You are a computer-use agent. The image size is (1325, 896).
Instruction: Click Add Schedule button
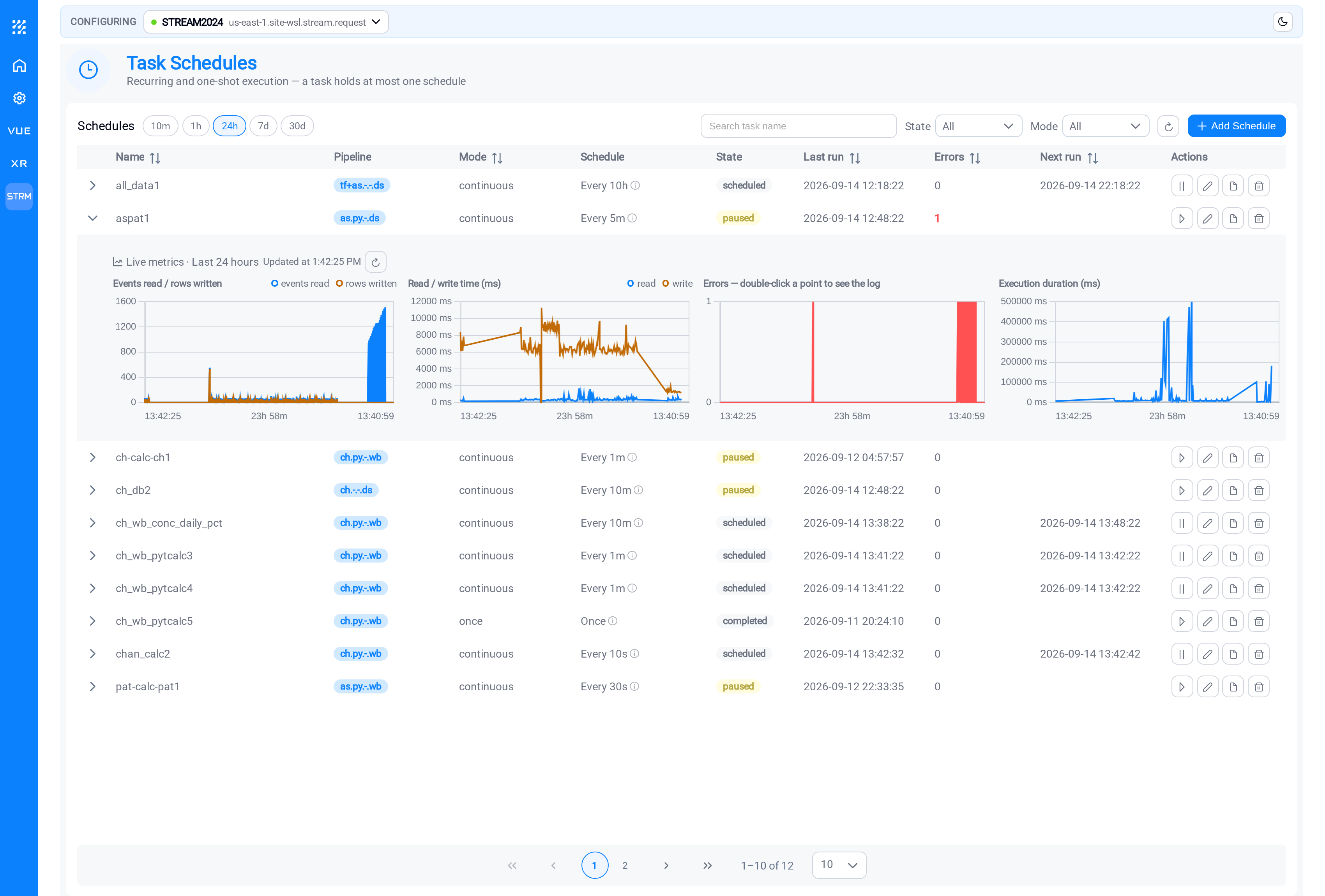[1237, 126]
